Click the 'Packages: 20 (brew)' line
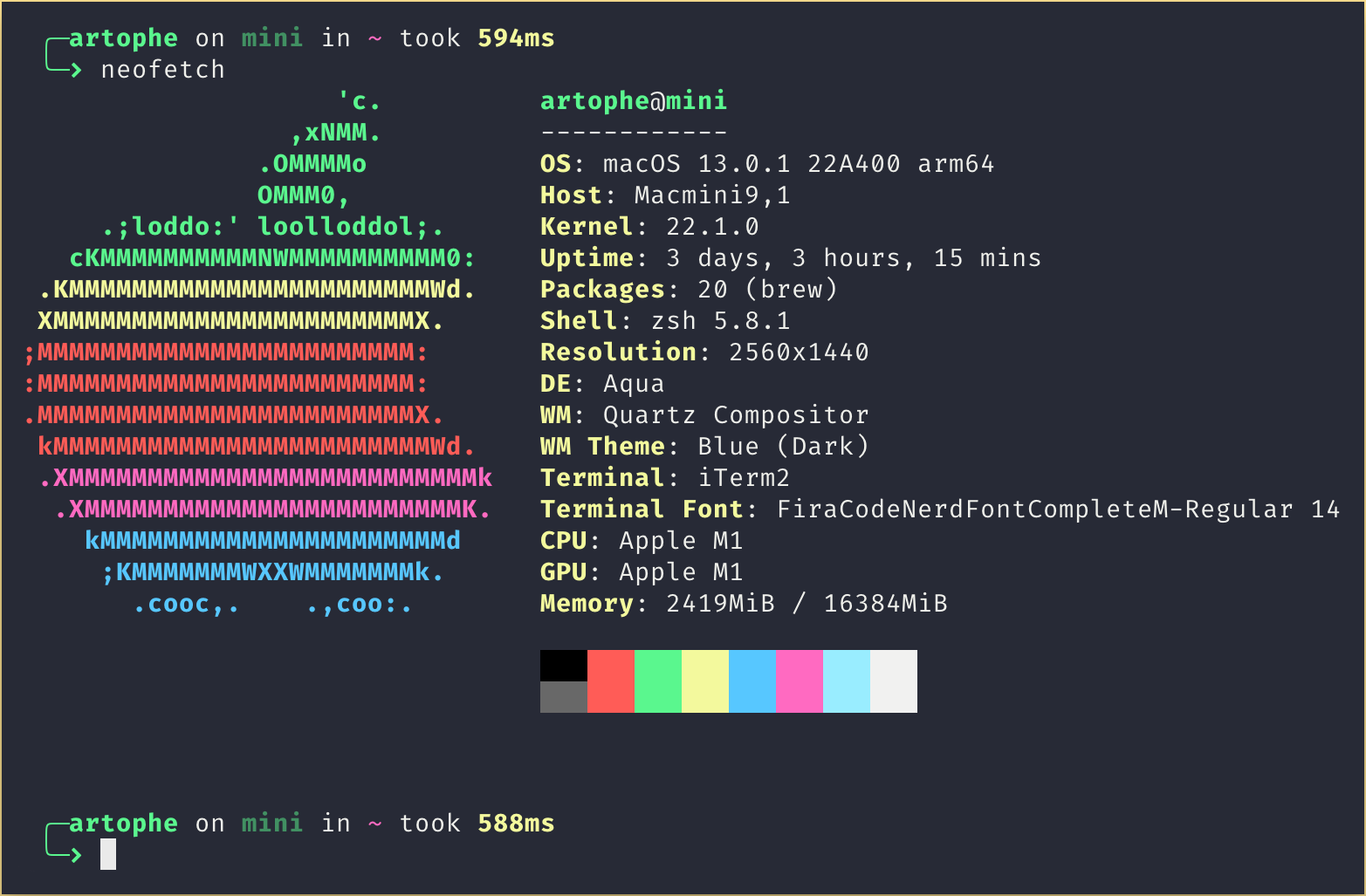This screenshot has height=896, width=1366. coord(689,290)
